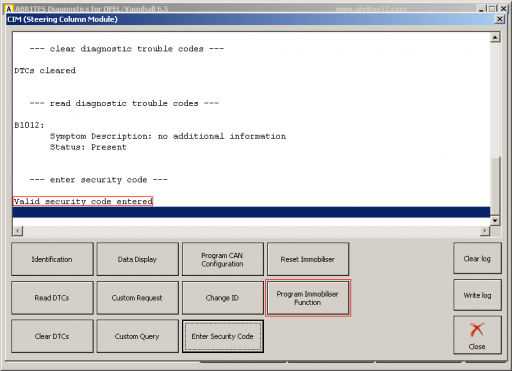
Task: Click the Enter Security Code button
Action: [x=223, y=336]
